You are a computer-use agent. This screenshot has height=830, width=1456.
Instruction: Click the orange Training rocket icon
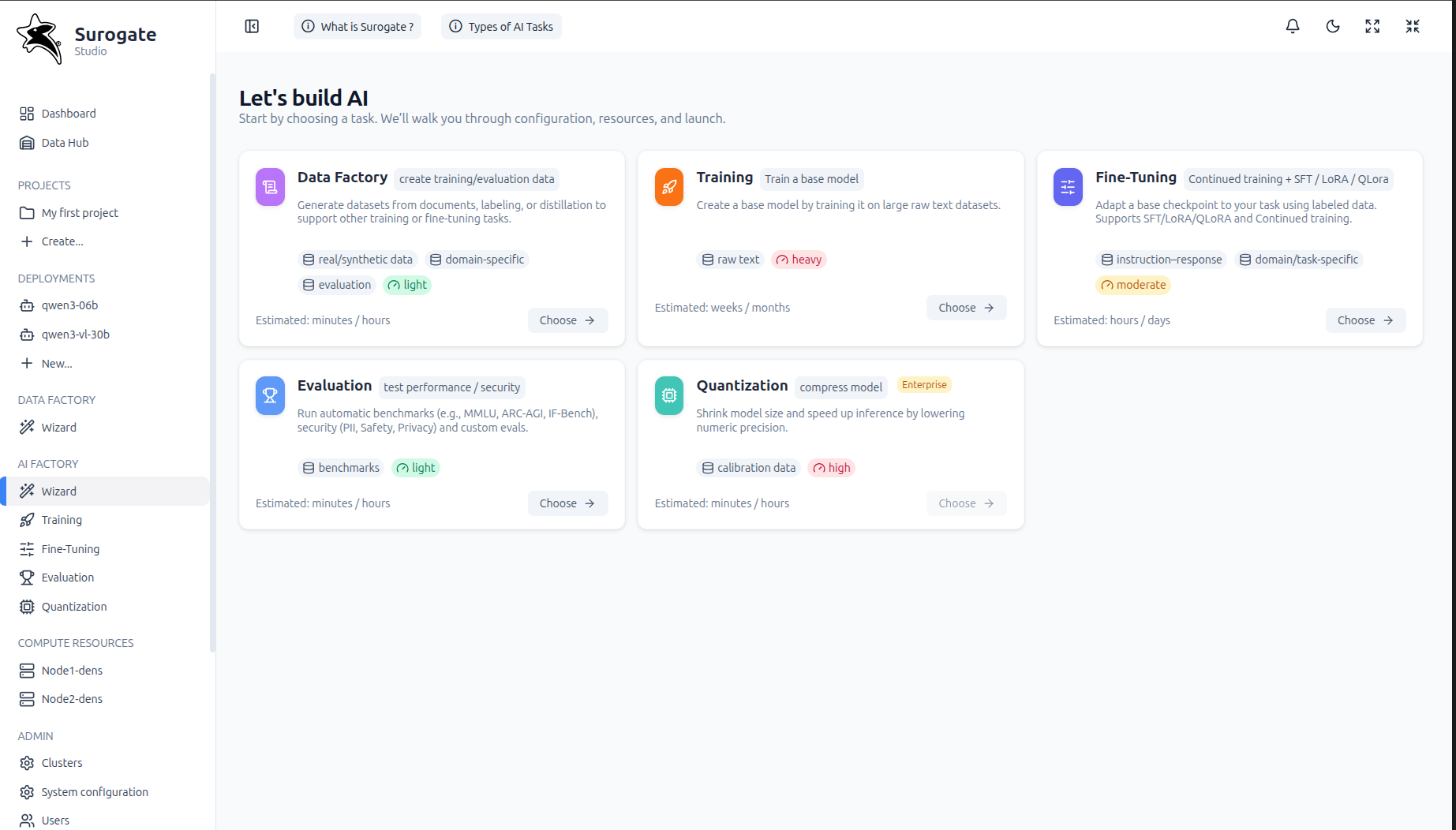click(668, 187)
